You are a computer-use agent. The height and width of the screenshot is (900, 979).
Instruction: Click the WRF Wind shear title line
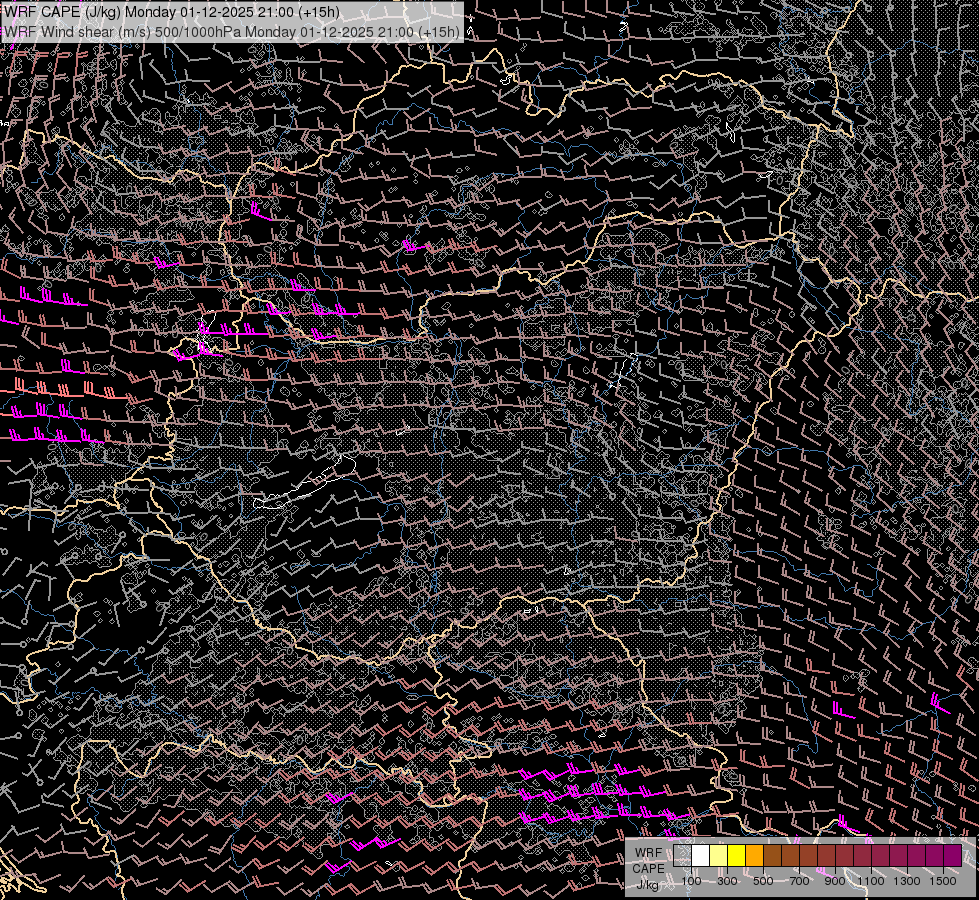click(x=232, y=31)
